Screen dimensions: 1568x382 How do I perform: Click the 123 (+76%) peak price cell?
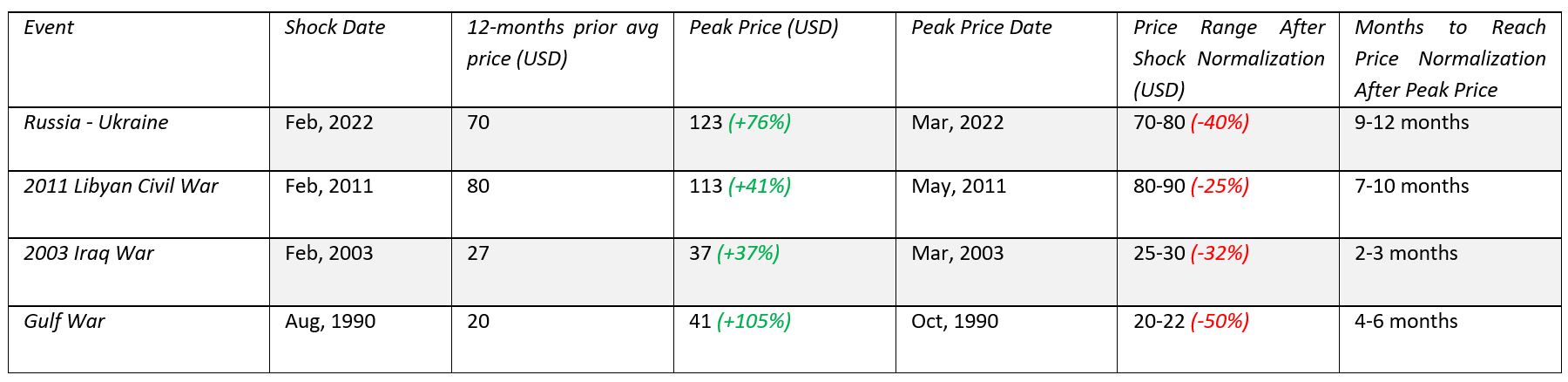click(740, 122)
